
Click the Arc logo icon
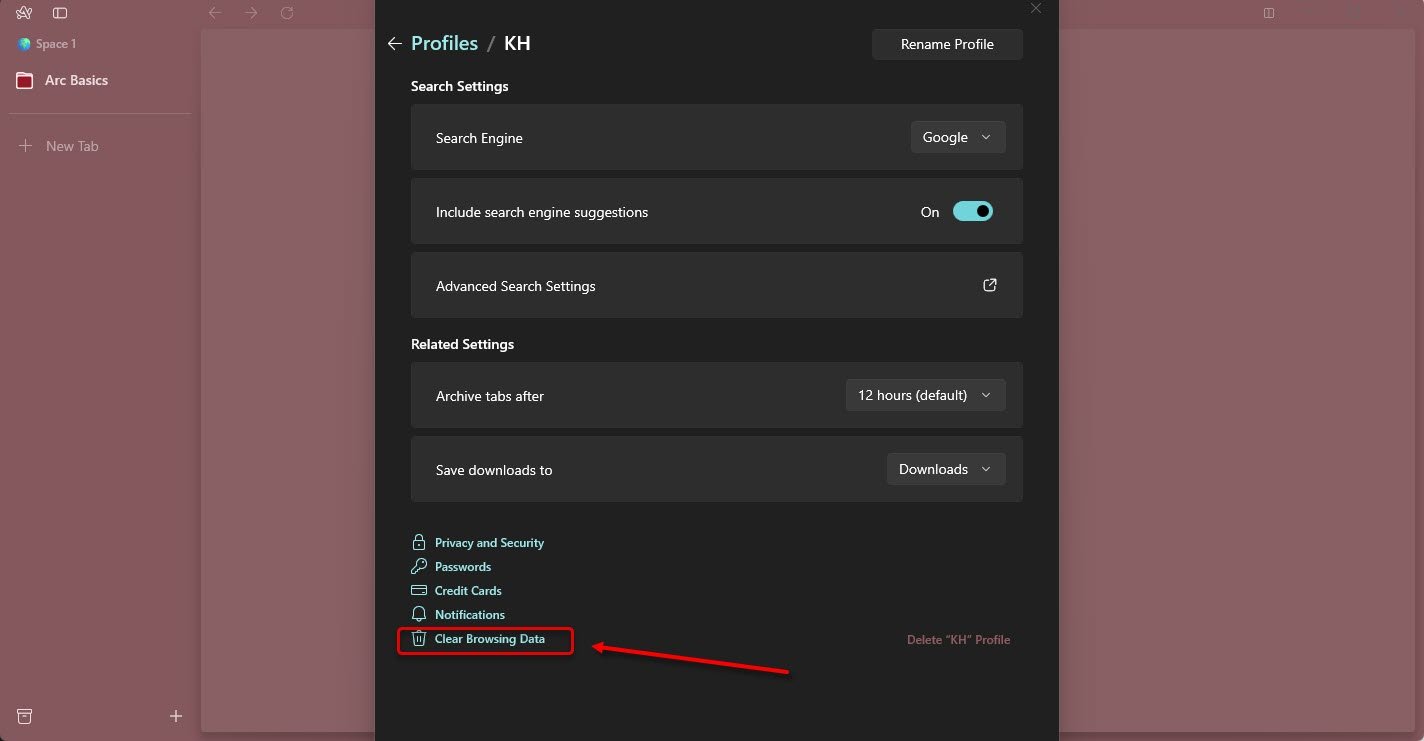click(x=25, y=13)
